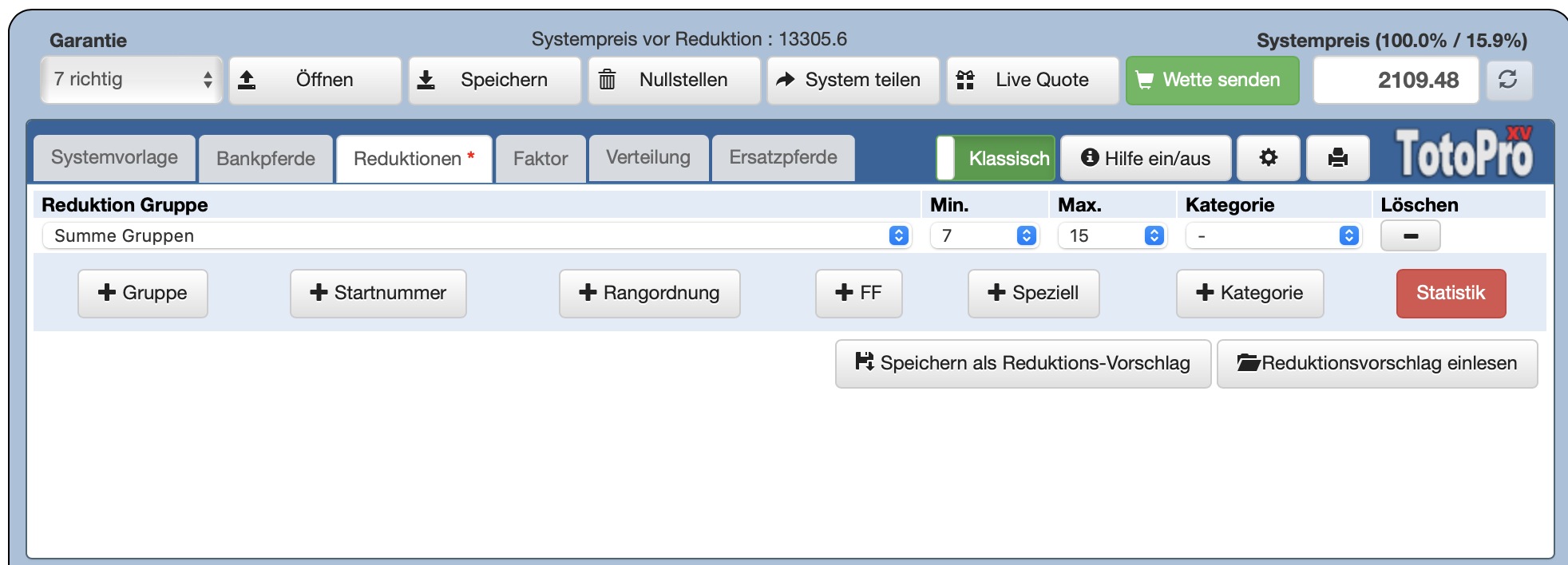Click the printer icon button
The height and width of the screenshot is (565, 1568).
click(x=1337, y=158)
